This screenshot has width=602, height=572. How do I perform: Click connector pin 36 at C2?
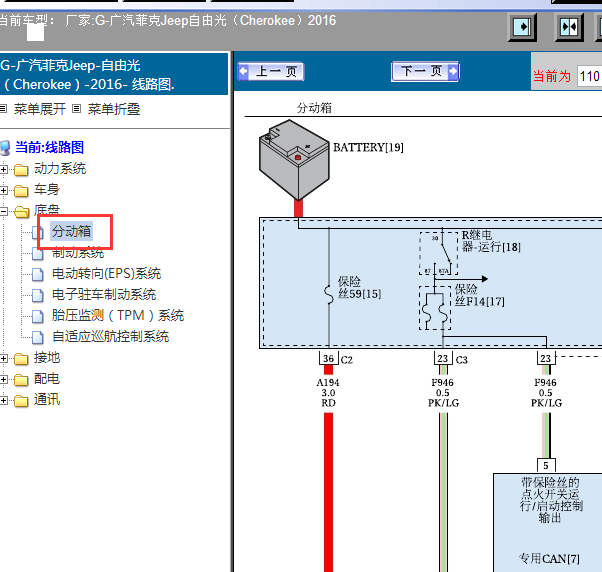pos(328,359)
